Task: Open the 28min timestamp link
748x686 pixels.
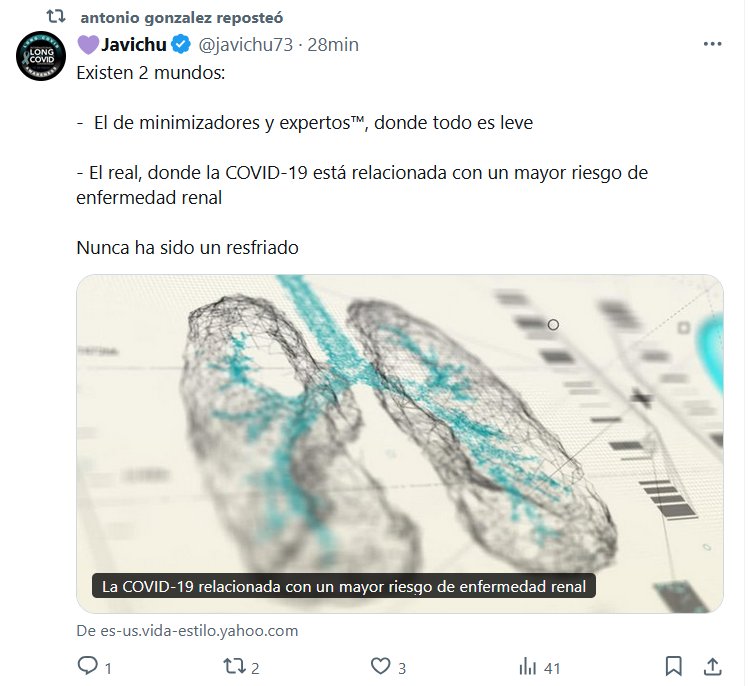Action: click(x=333, y=44)
